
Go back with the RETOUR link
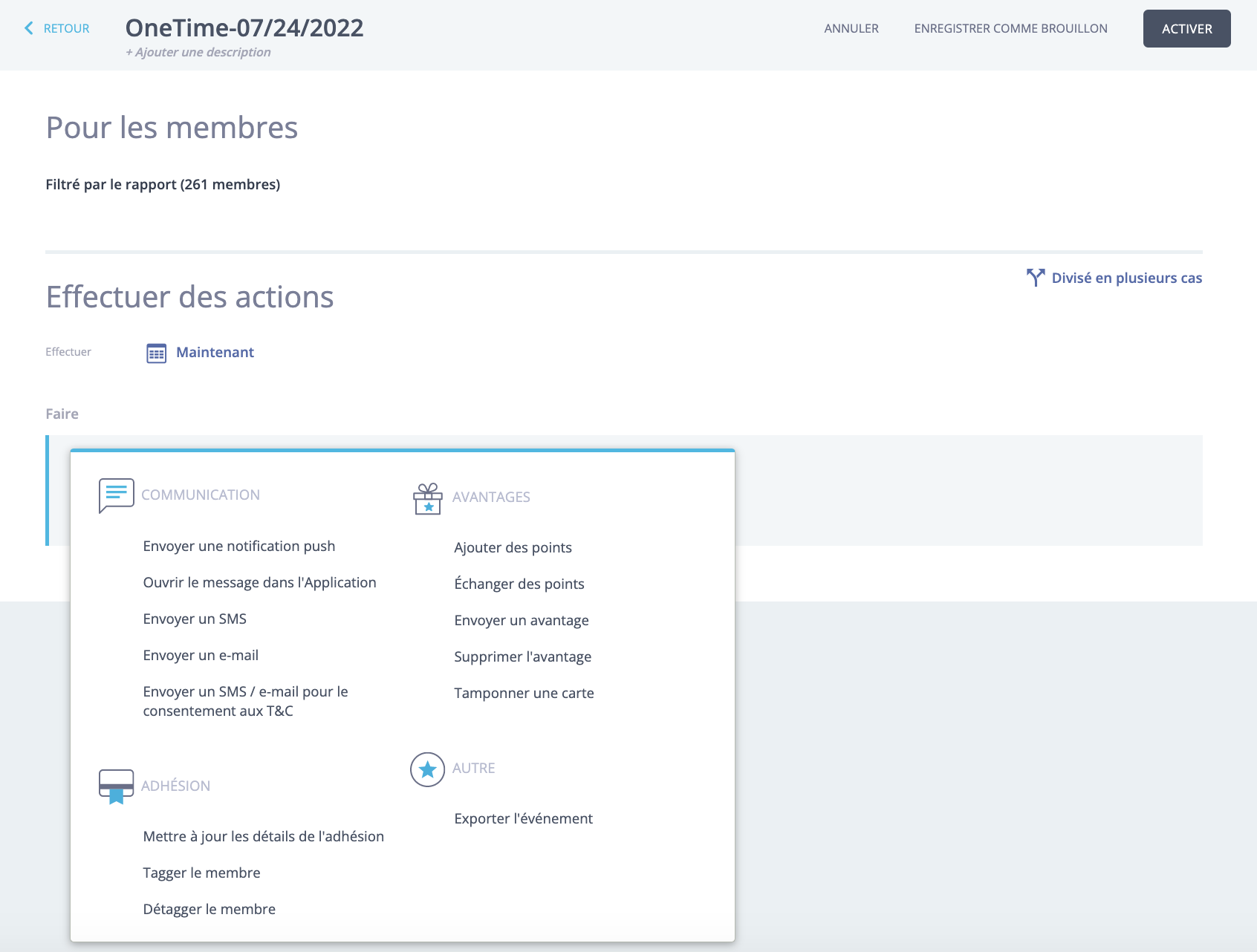(x=66, y=28)
